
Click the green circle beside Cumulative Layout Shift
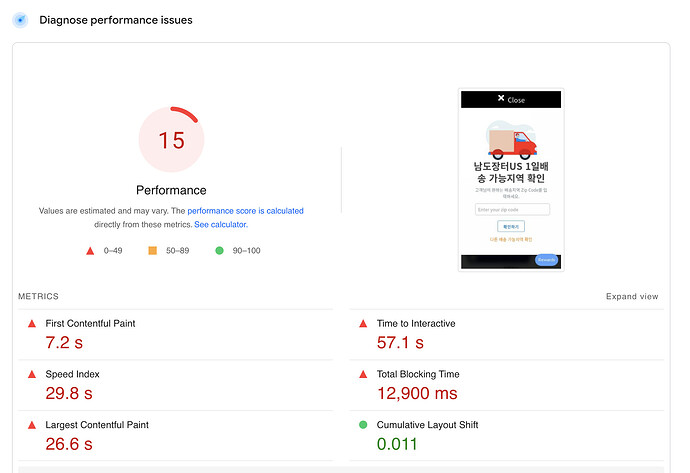tap(363, 425)
